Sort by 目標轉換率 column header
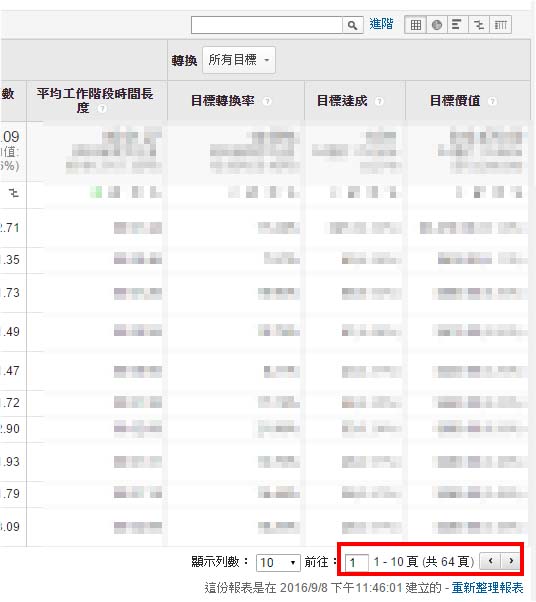This screenshot has width=536, height=602. (223, 101)
